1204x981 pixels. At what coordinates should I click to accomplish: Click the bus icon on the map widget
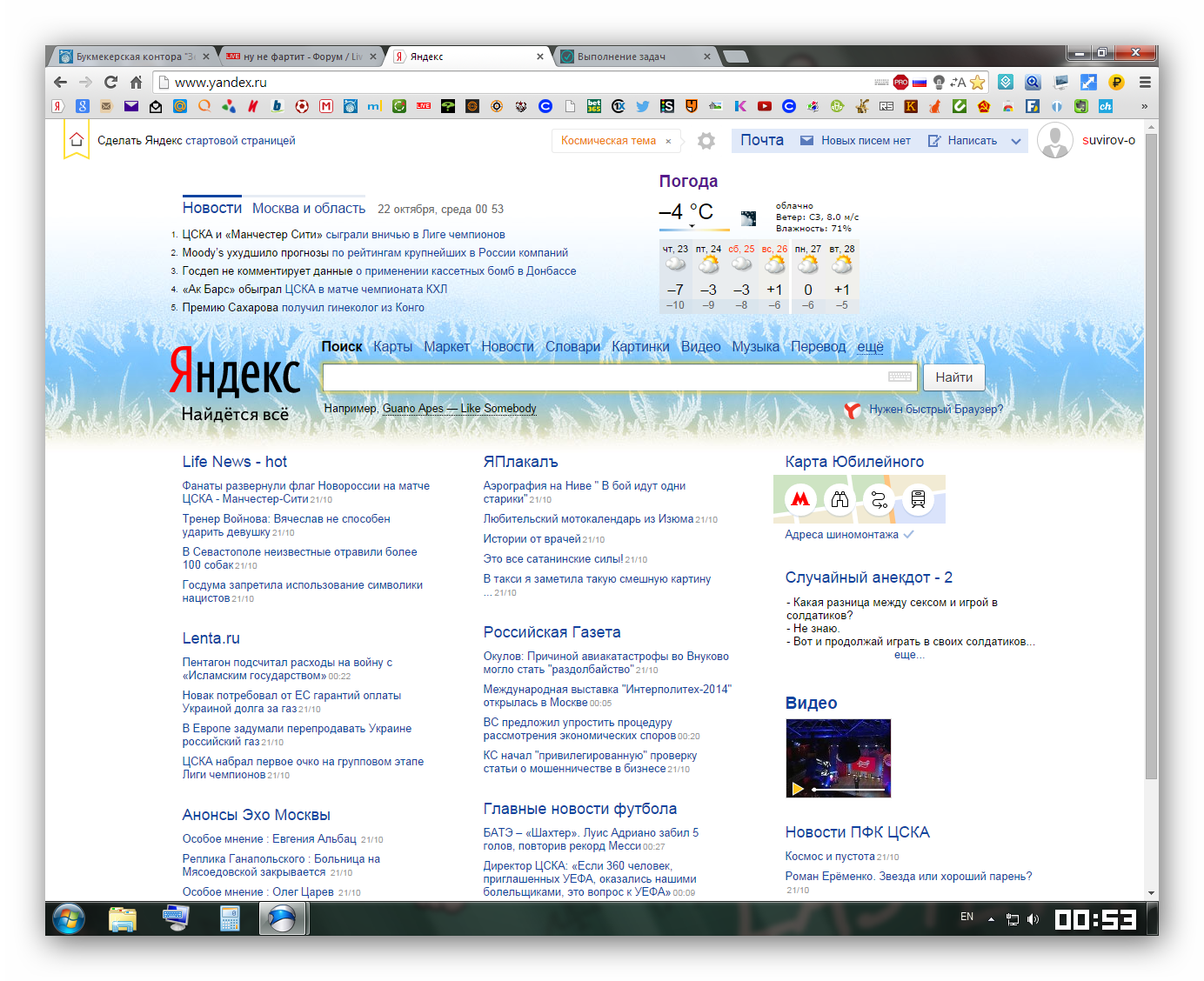pyautogui.click(x=918, y=499)
